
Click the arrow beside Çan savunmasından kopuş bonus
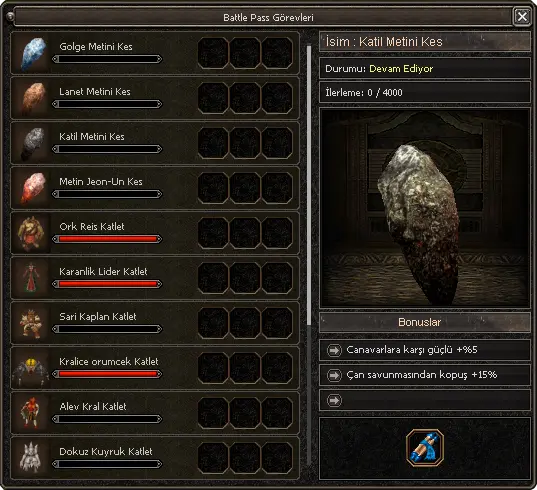point(334,375)
